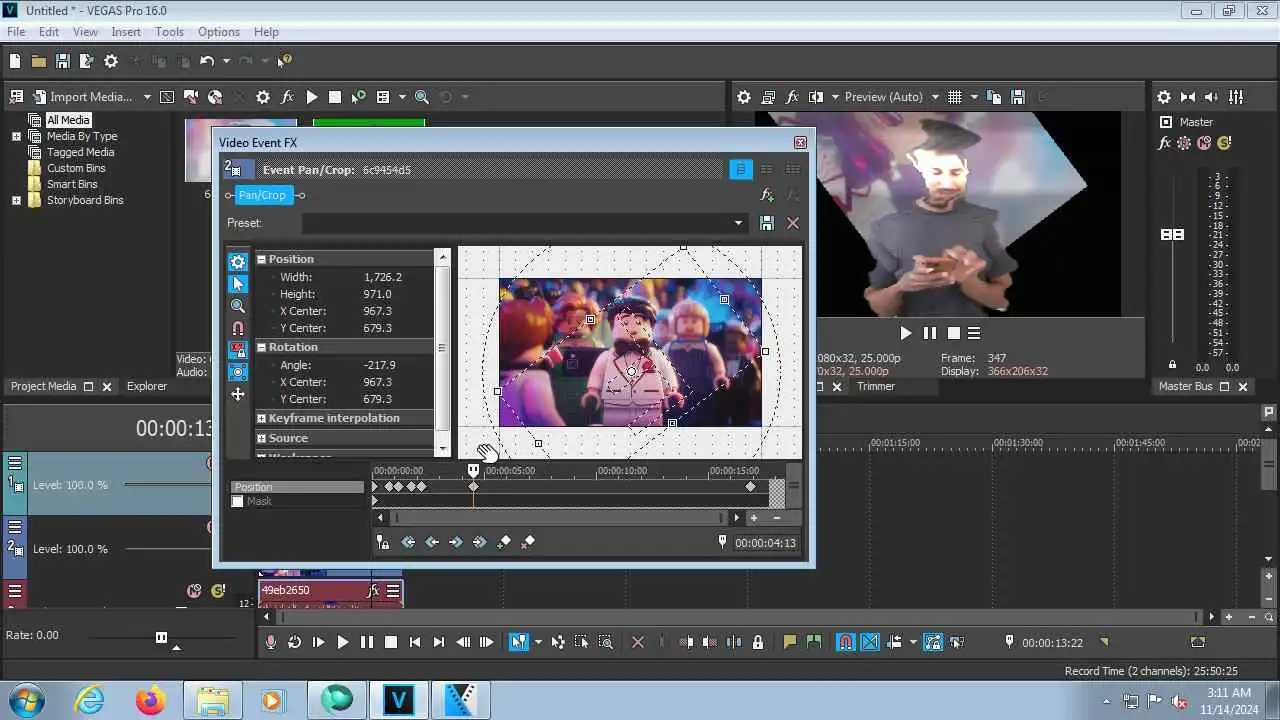Open the File menu
Viewport: 1280px width, 720px height.
16,32
